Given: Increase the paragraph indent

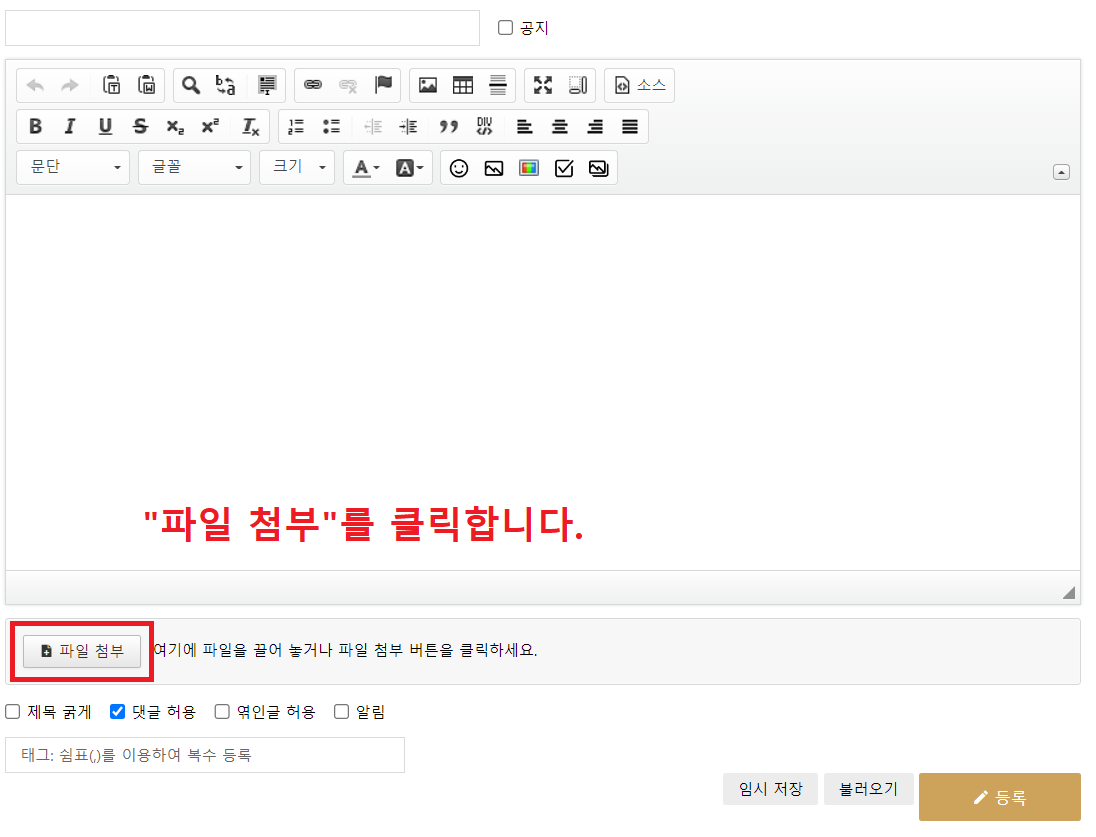Looking at the screenshot, I should click(x=408, y=127).
